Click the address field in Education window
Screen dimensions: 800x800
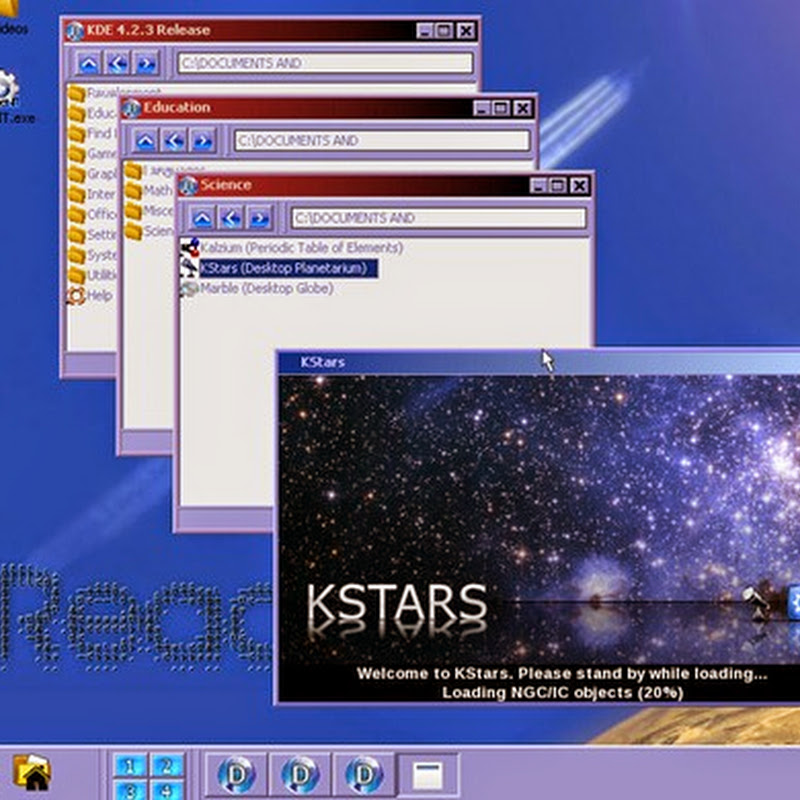pyautogui.click(x=382, y=141)
